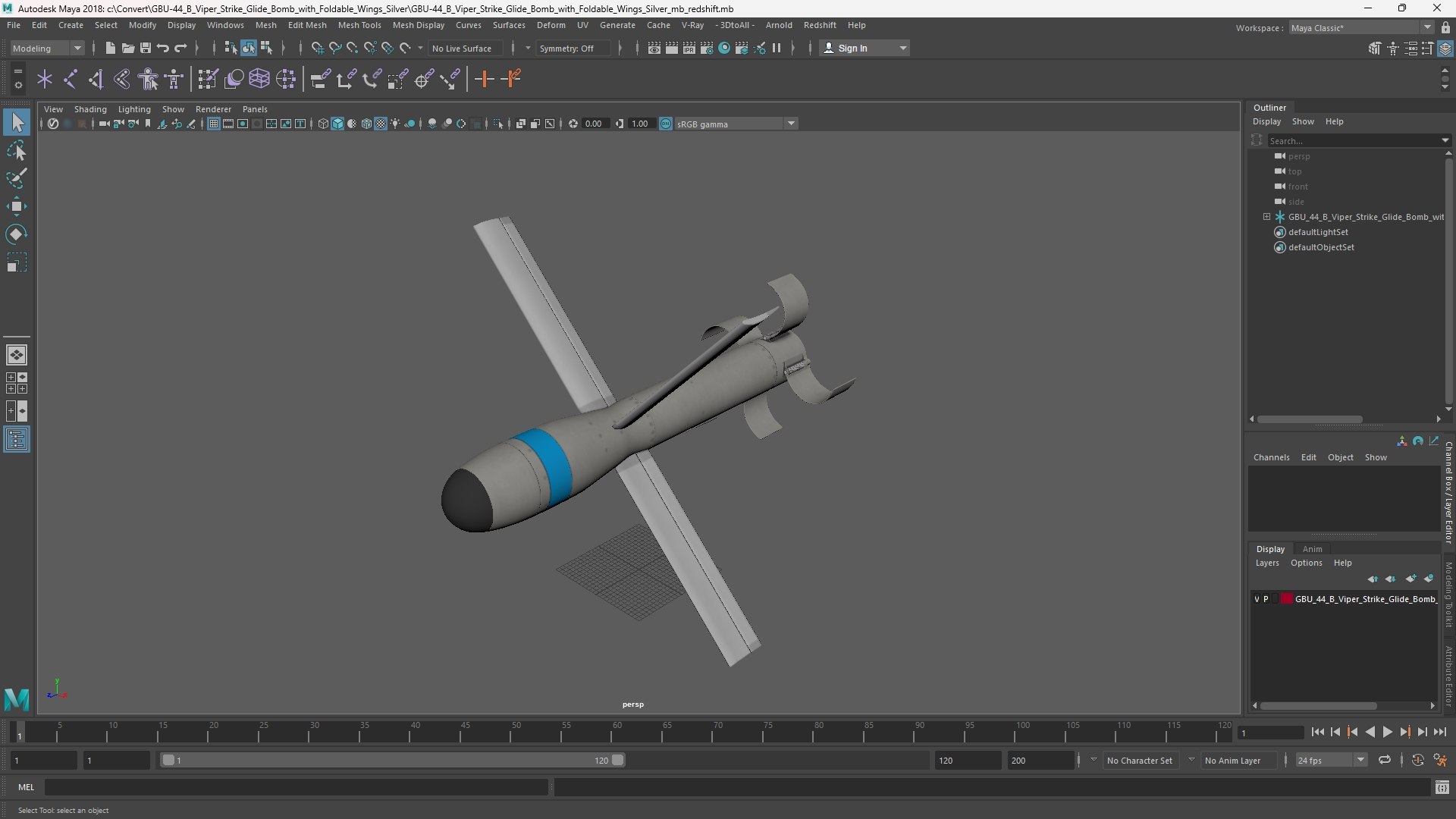Image resolution: width=1456 pixels, height=819 pixels.
Task: Toggle color management sRGB gamma button
Action: pos(666,124)
